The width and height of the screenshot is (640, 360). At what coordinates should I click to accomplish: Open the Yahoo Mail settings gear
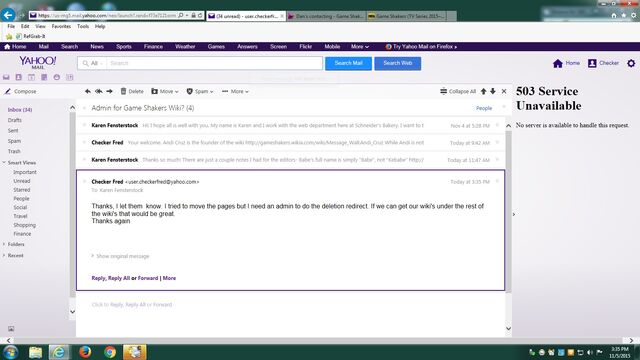click(x=631, y=63)
